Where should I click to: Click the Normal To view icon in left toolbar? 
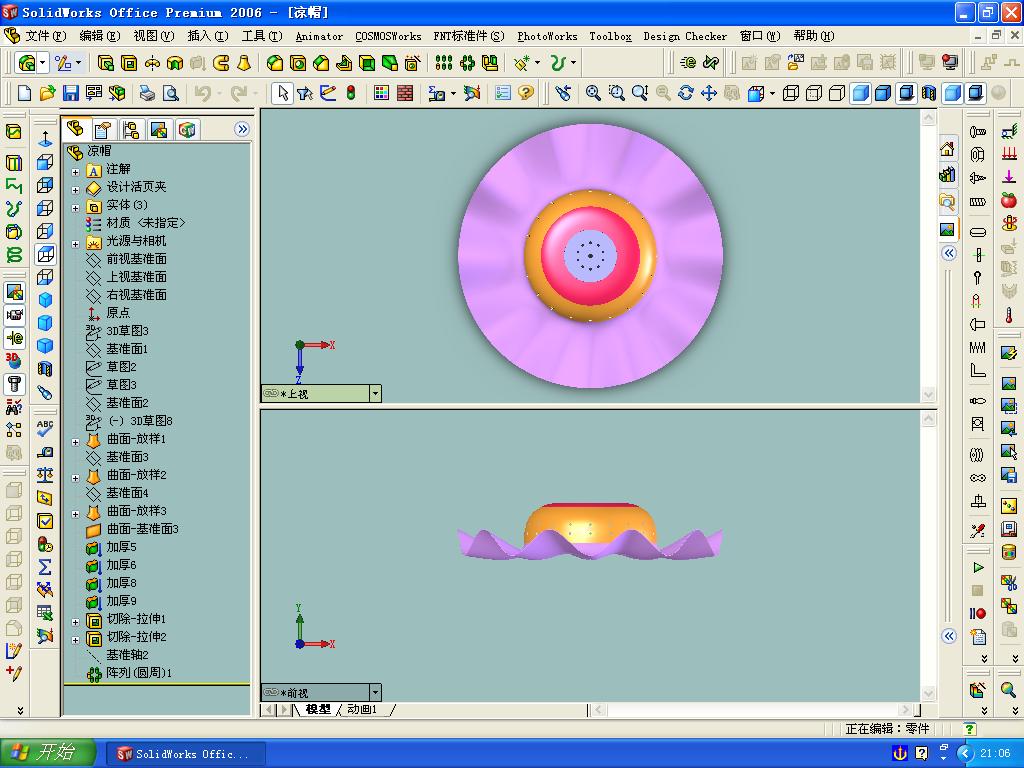click(45, 139)
